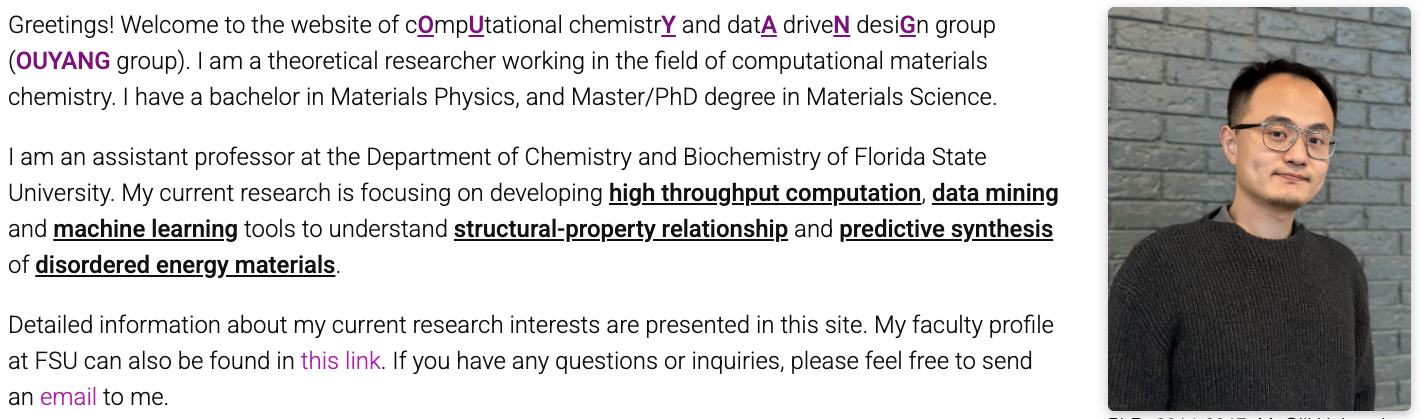Click the underlined purple Y in chemistry
The image size is (1420, 419).
[668, 26]
